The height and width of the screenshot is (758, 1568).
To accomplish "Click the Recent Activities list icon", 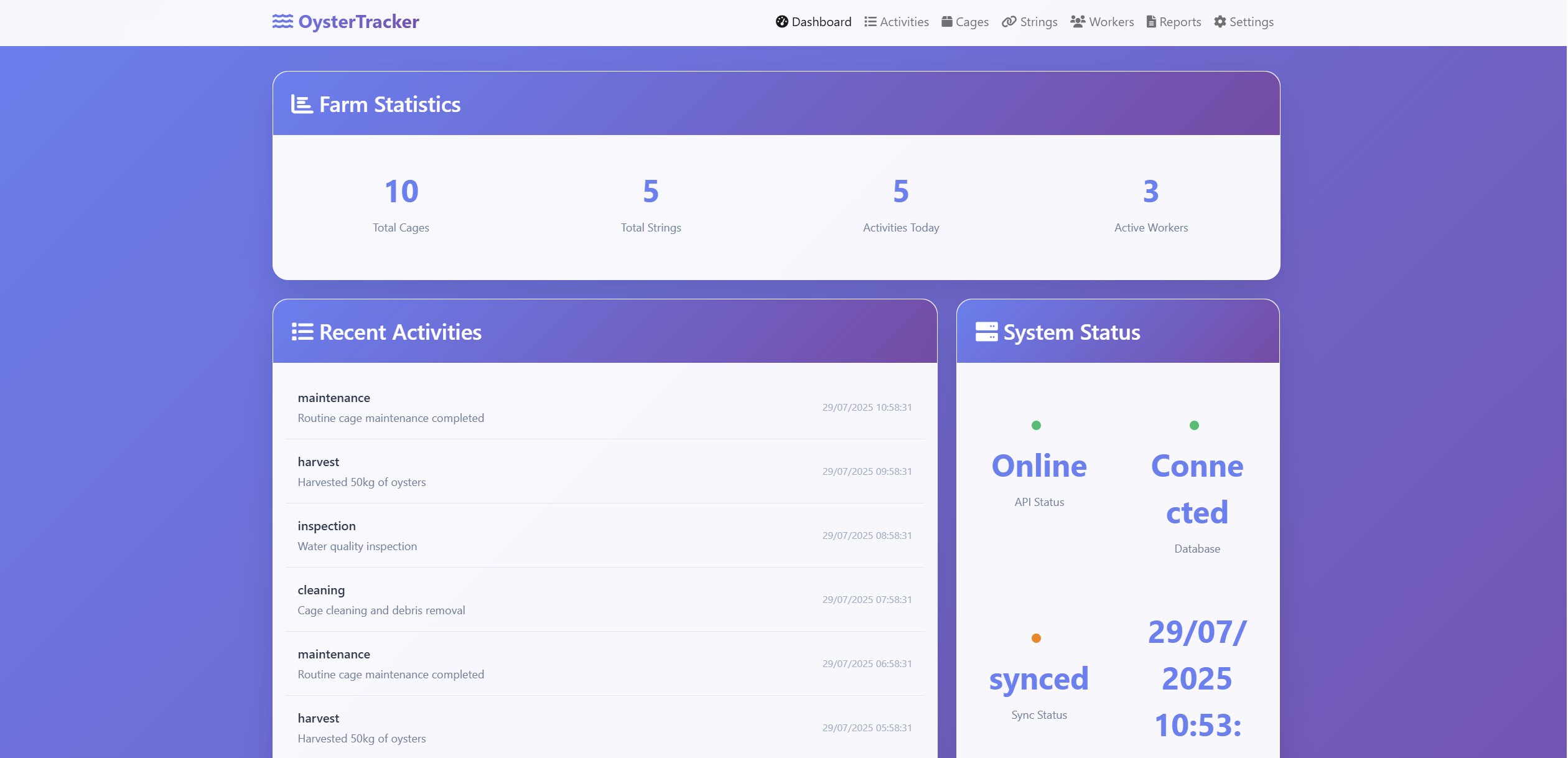I will pos(302,332).
